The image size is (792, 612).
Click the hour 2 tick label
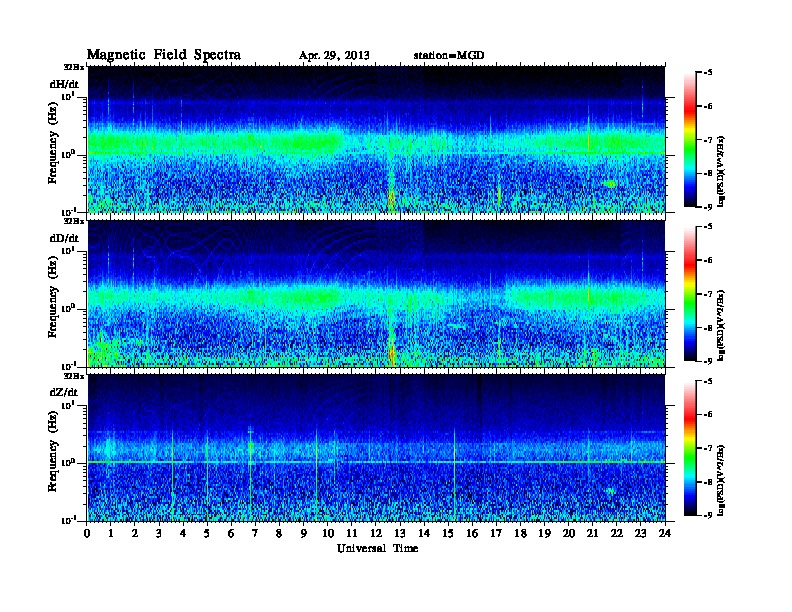[x=135, y=534]
